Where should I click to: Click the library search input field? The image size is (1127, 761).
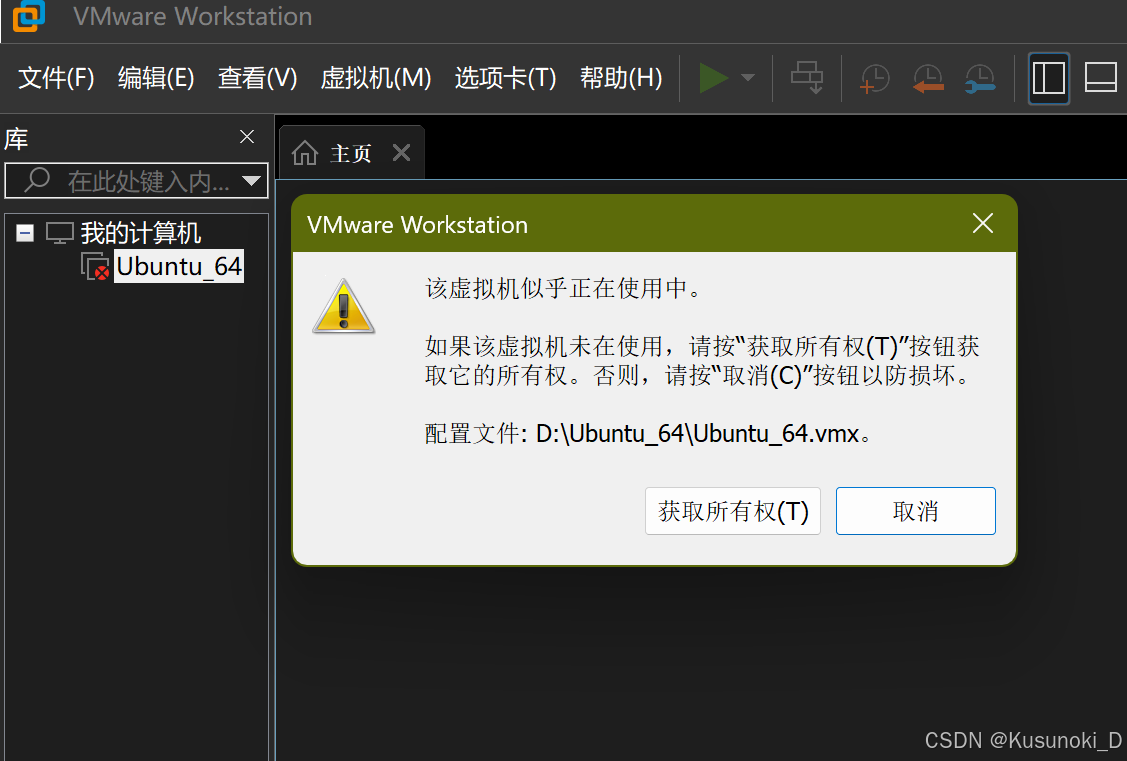tap(137, 180)
